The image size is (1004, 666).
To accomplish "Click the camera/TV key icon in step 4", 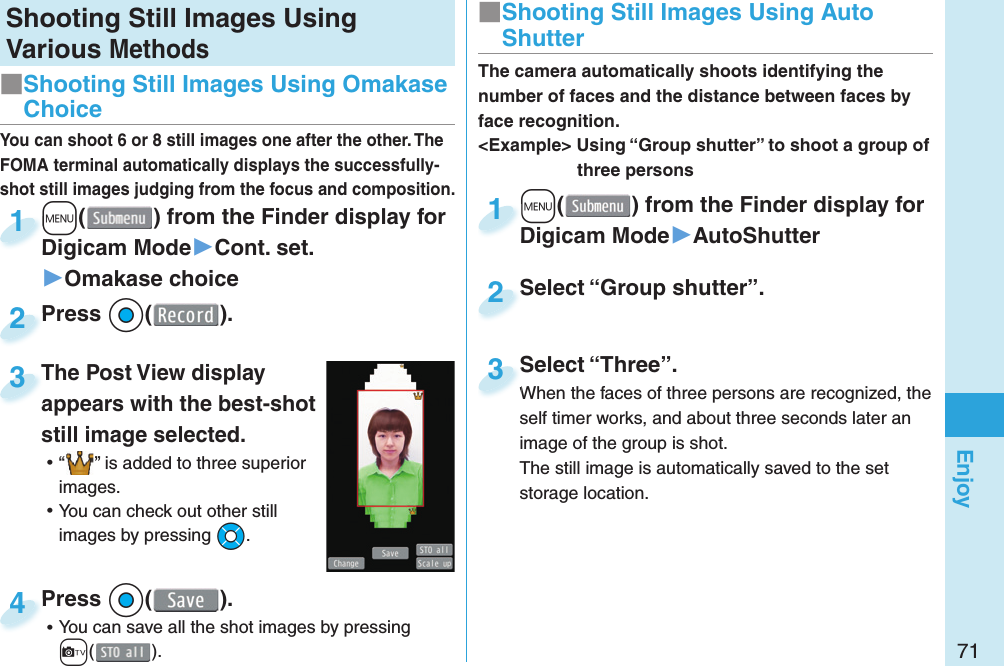I will coord(73,653).
